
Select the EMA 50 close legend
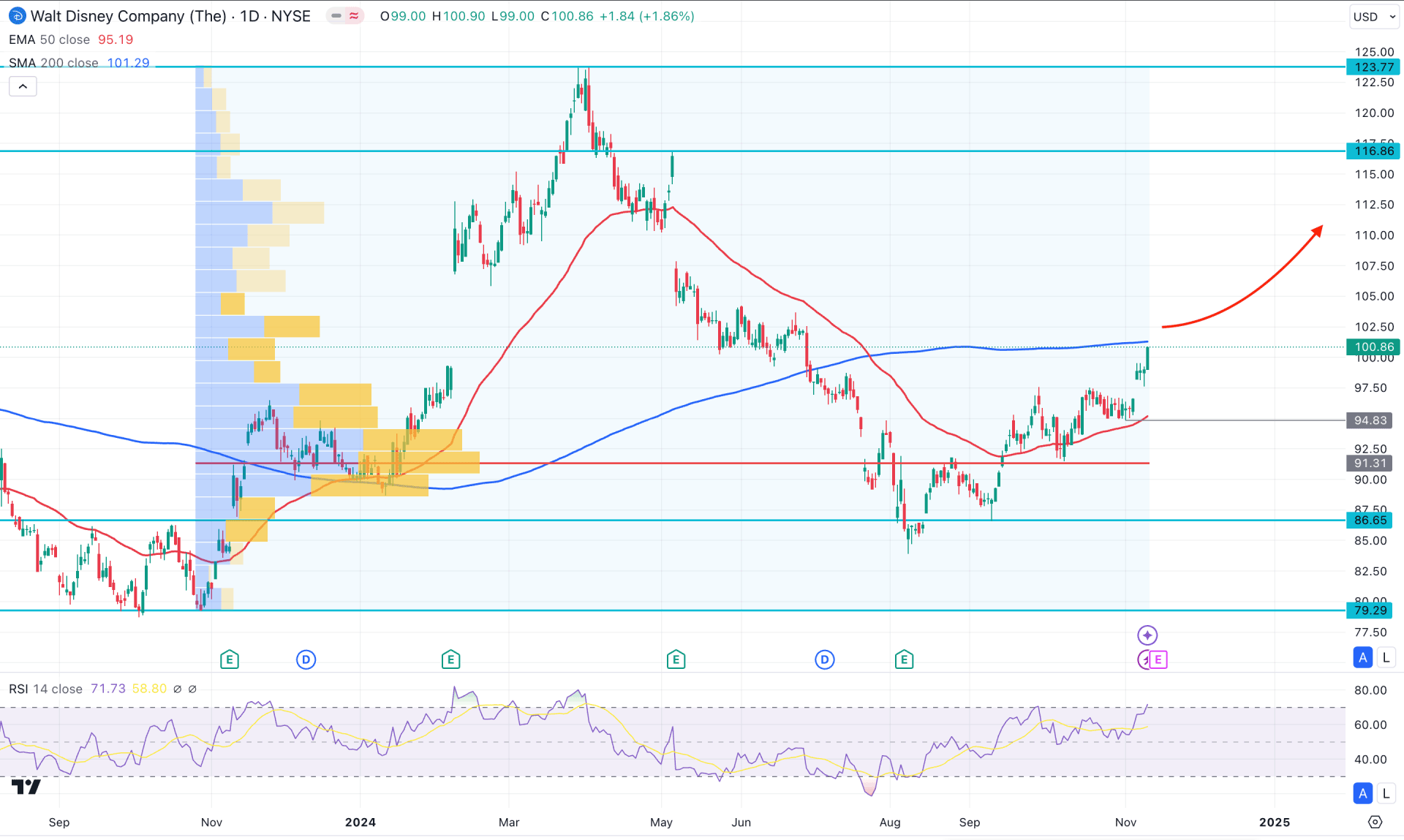tap(49, 39)
